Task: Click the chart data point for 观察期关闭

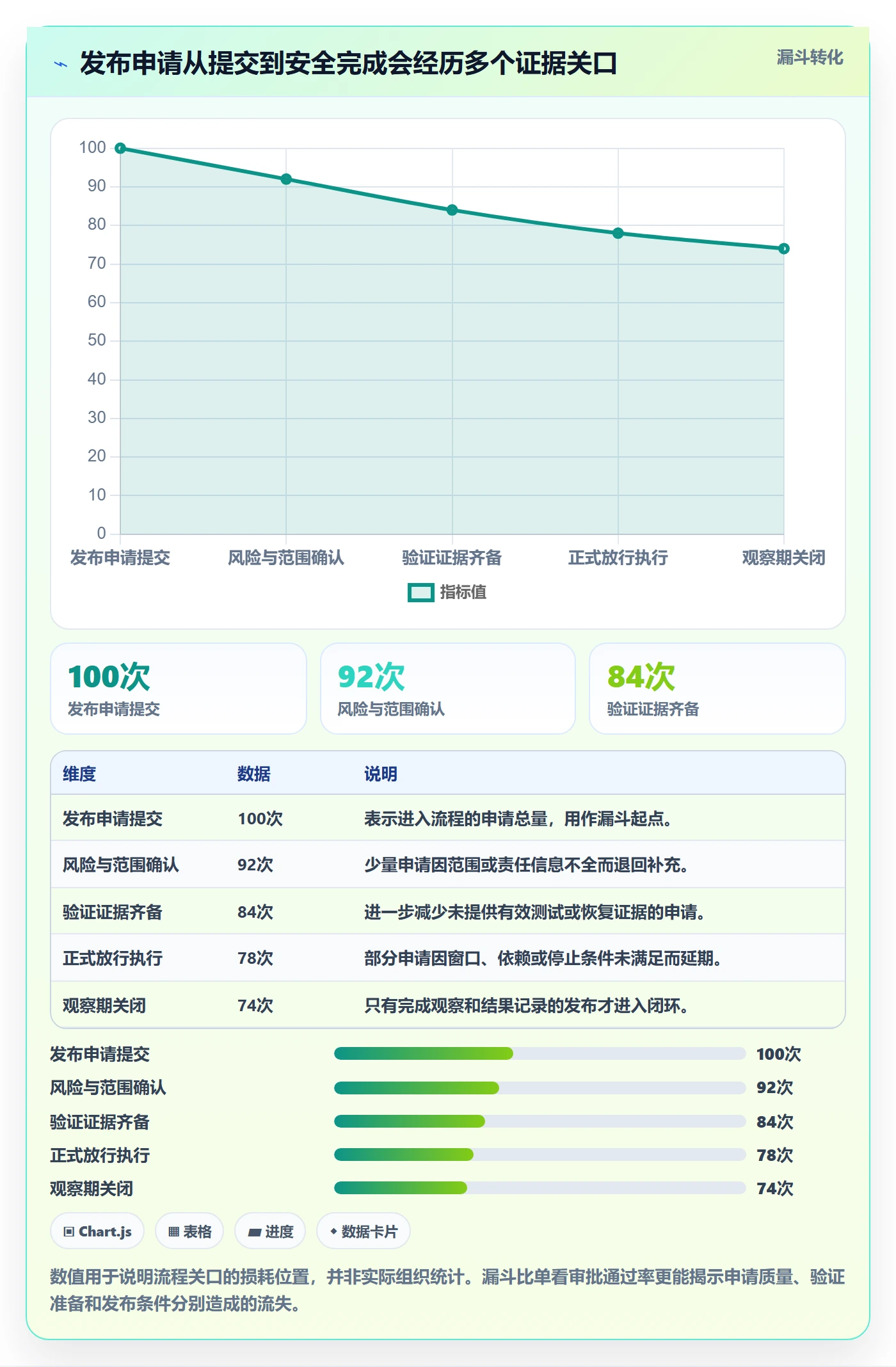Action: pyautogui.click(x=783, y=248)
